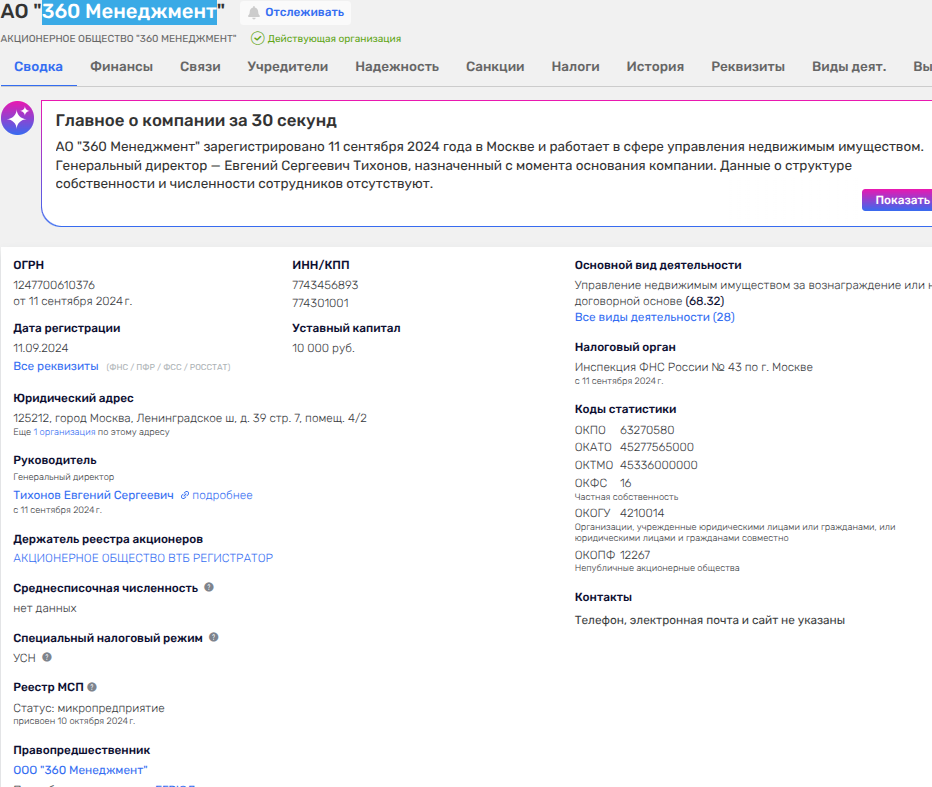Click the purple AI sparkle icon
Viewport: 932px width, 787px height.
pos(18,118)
